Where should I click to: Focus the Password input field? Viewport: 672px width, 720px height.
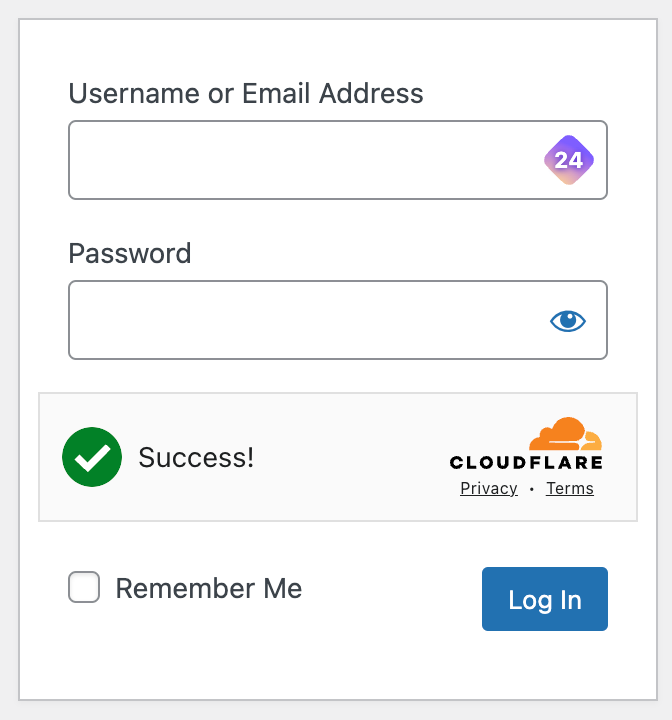(x=338, y=320)
